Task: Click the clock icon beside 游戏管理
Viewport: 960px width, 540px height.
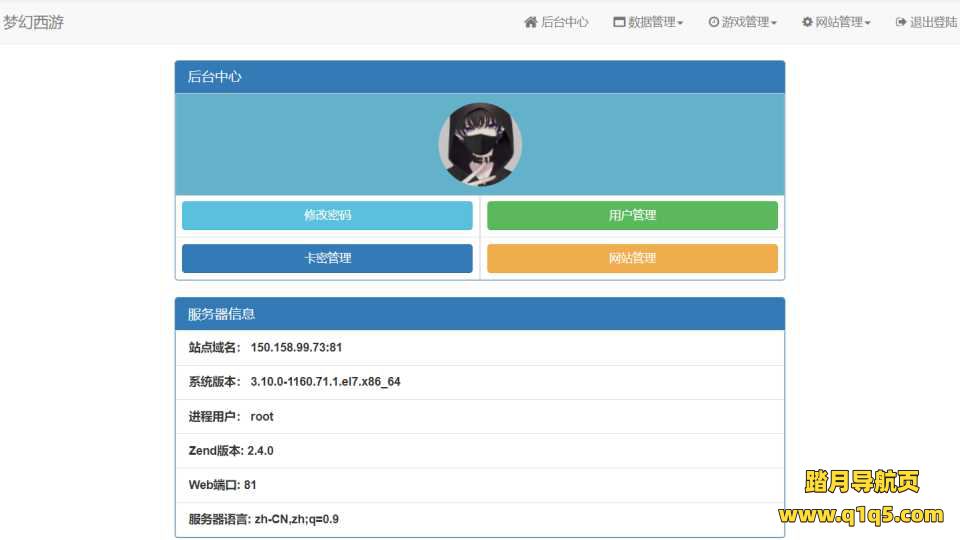Action: pyautogui.click(x=713, y=22)
